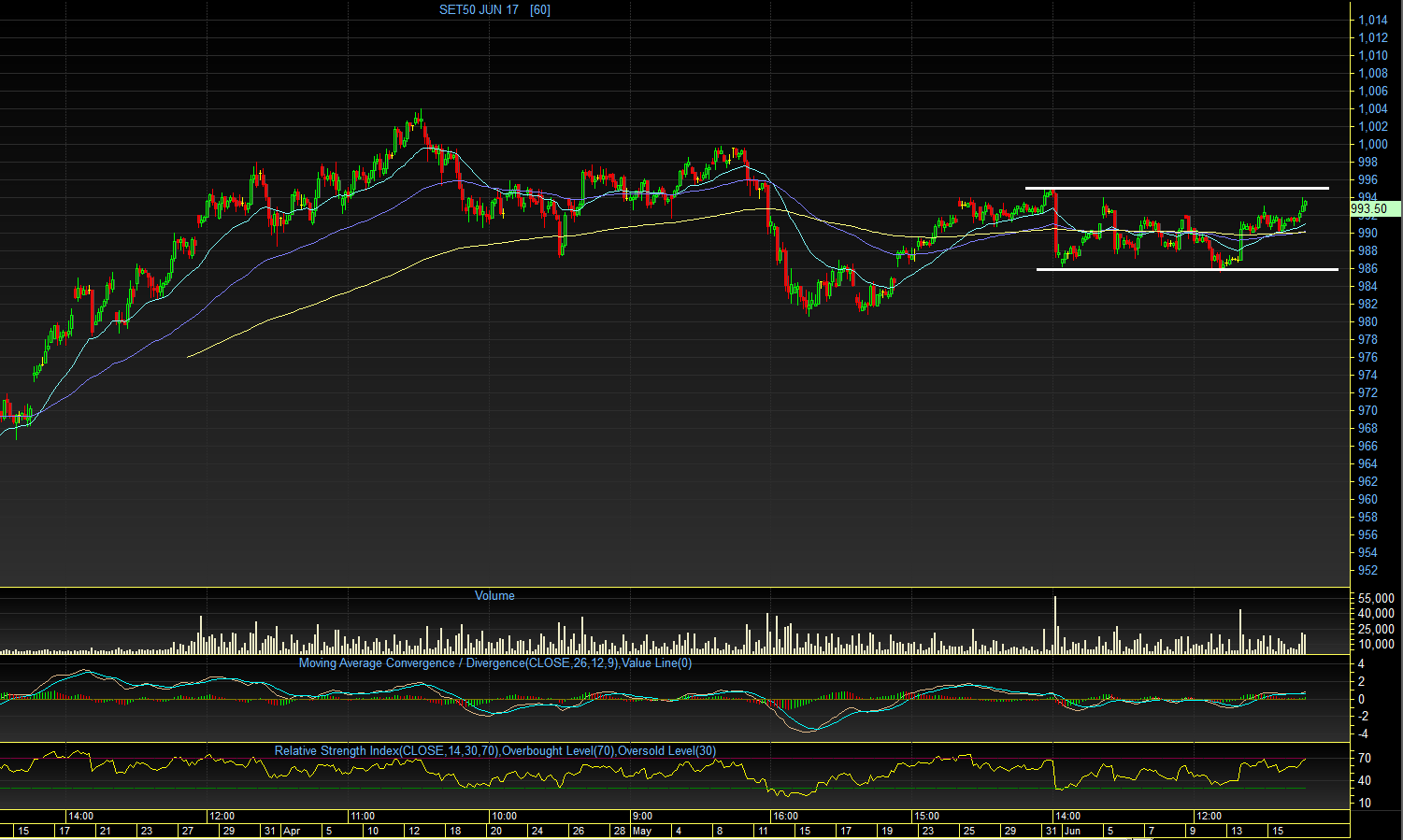Viewport: 1403px width, 840px height.
Task: Select the 10:00 time axis label
Action: 504,816
